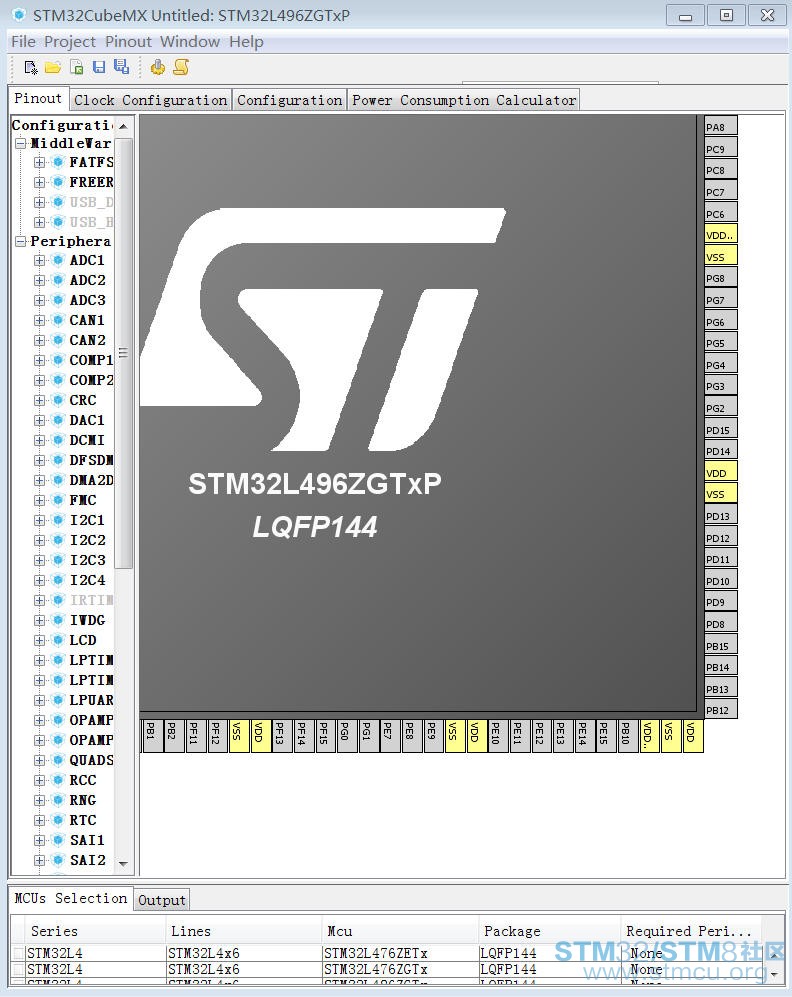Click the Open Project folder icon

point(53,67)
